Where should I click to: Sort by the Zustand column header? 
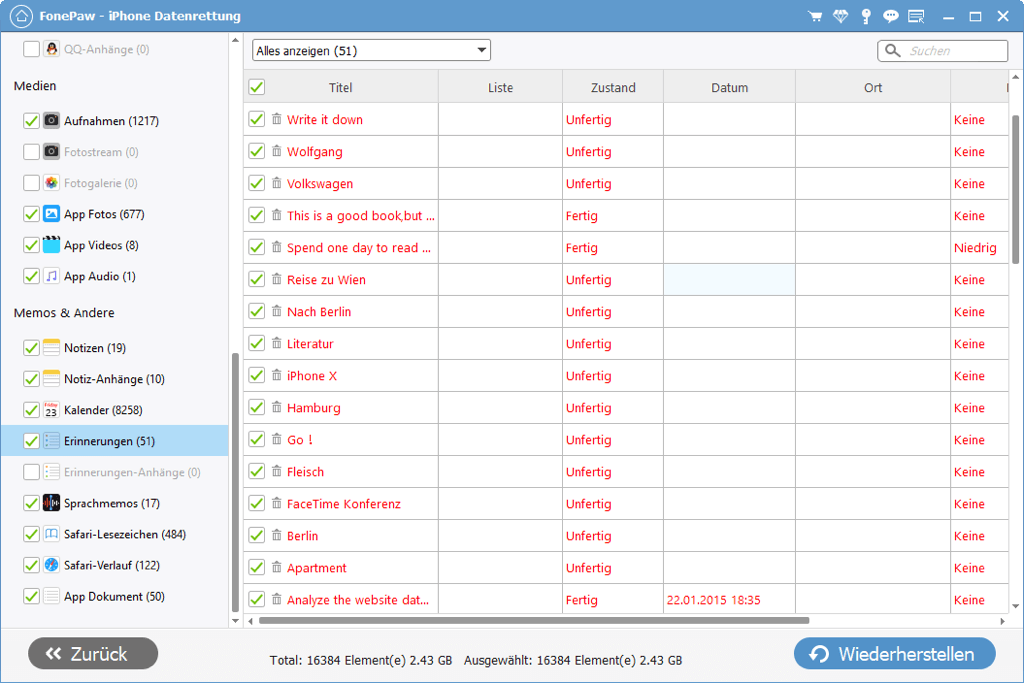pyautogui.click(x=613, y=87)
